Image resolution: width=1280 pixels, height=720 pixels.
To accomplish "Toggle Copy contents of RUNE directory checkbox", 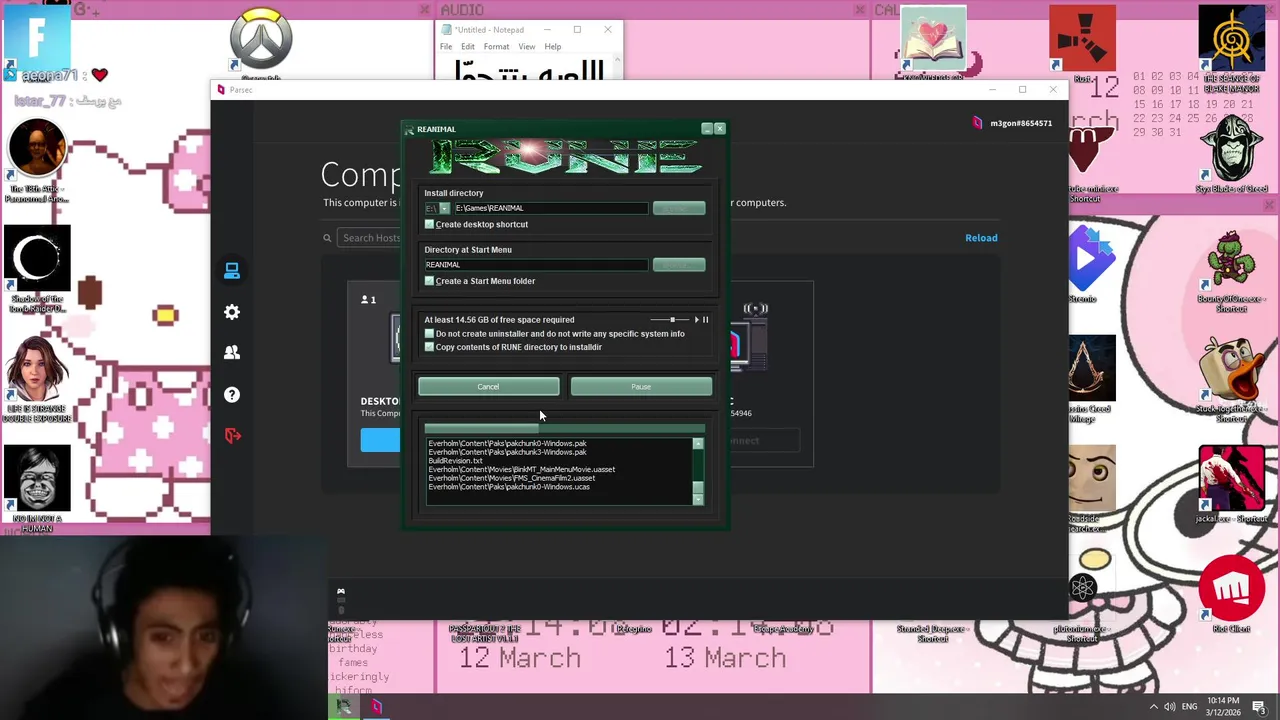I will point(429,347).
